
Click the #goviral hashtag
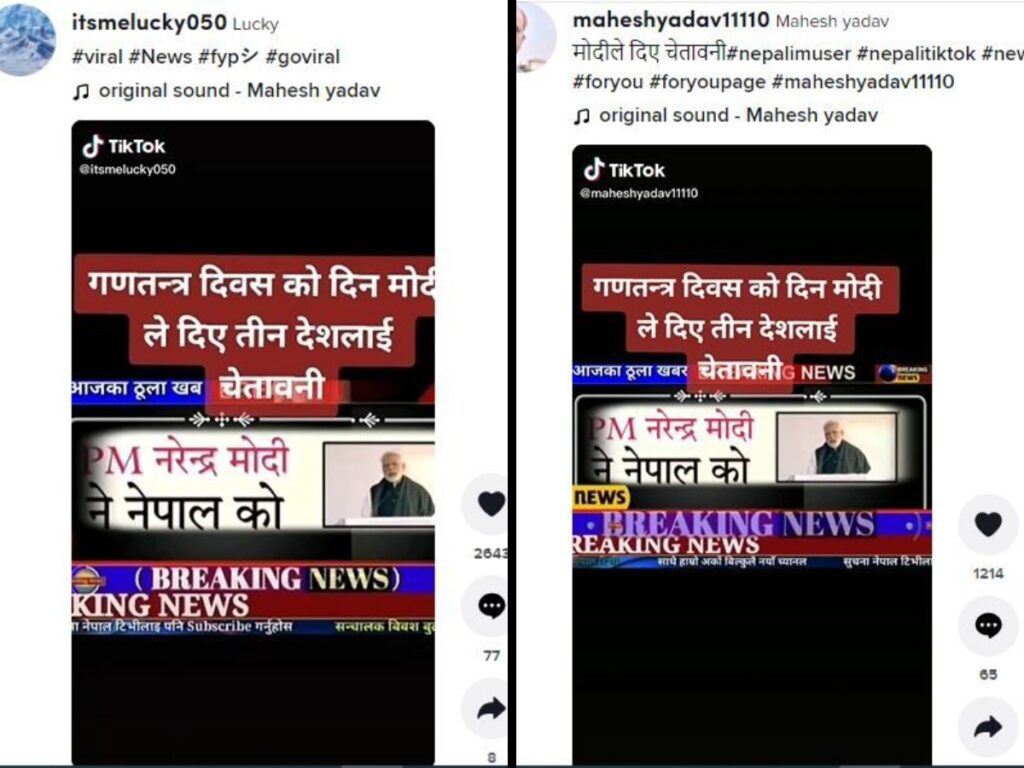pyautogui.click(x=303, y=57)
